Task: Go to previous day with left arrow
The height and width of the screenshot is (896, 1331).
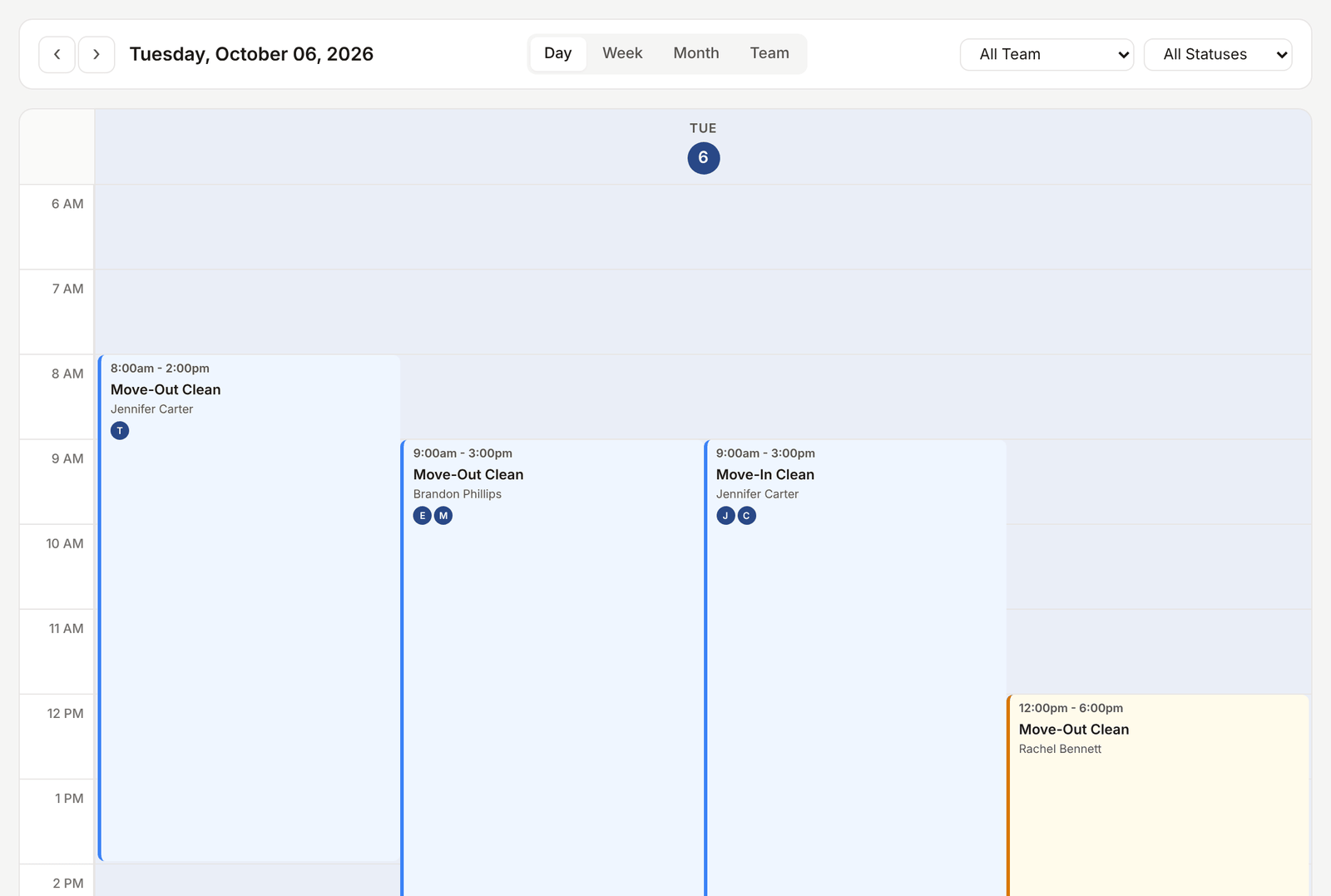Action: [x=57, y=55]
